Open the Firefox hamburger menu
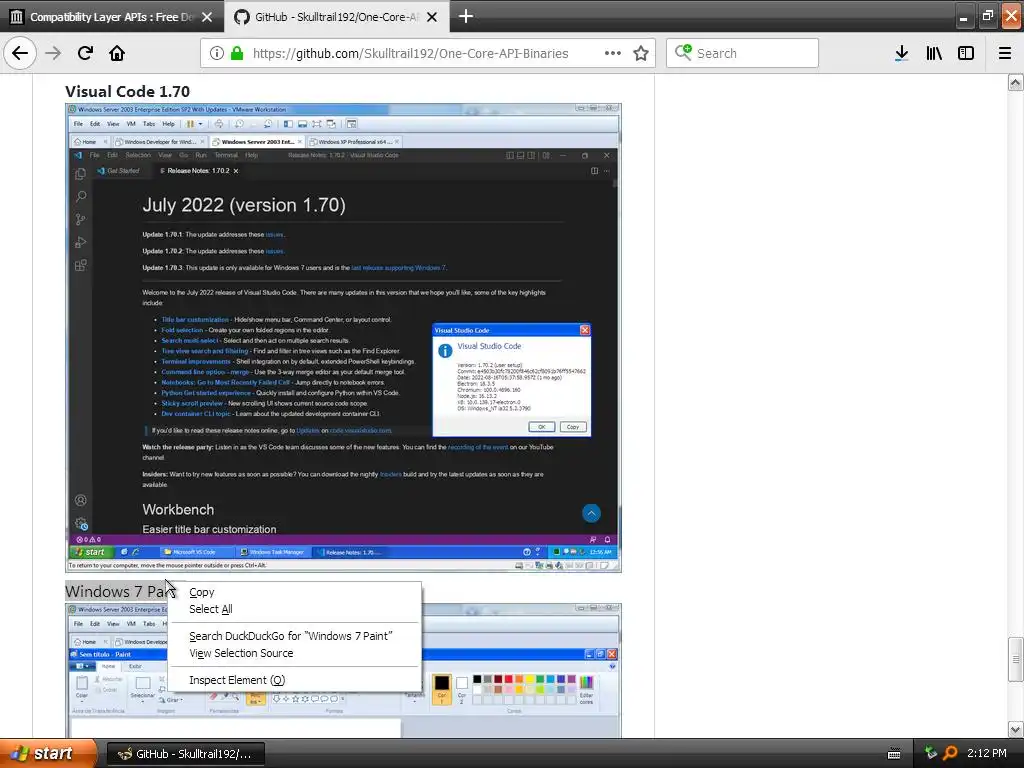 [x=1005, y=54]
